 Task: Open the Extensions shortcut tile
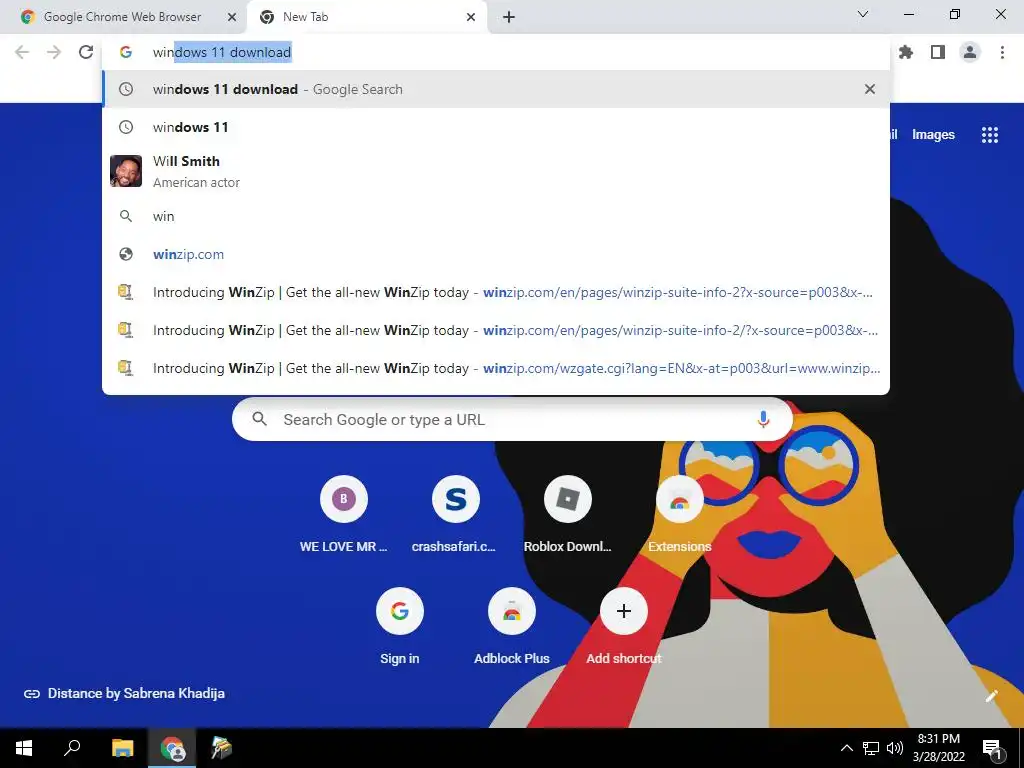[x=680, y=516]
